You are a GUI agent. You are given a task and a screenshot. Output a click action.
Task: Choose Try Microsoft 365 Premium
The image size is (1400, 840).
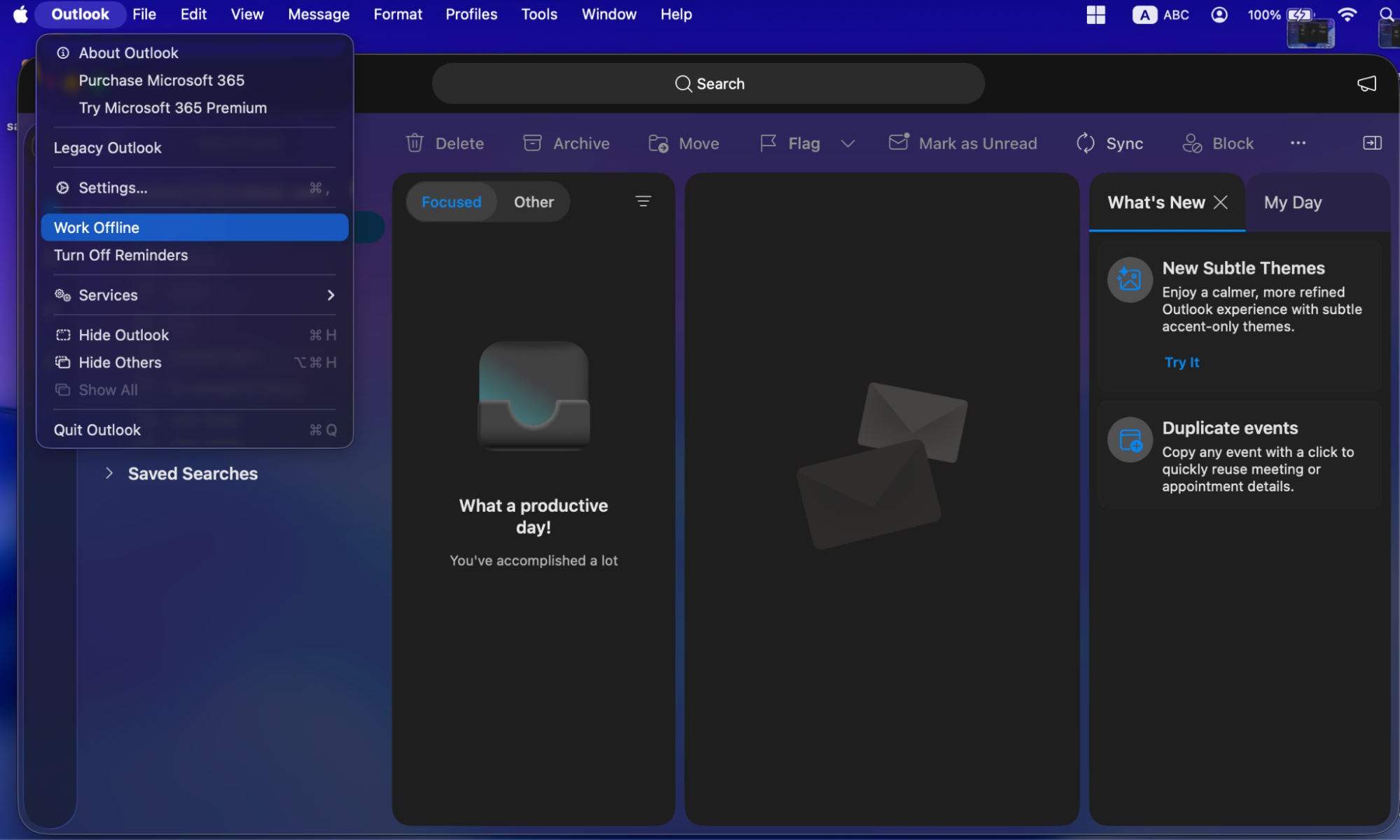tap(195, 107)
